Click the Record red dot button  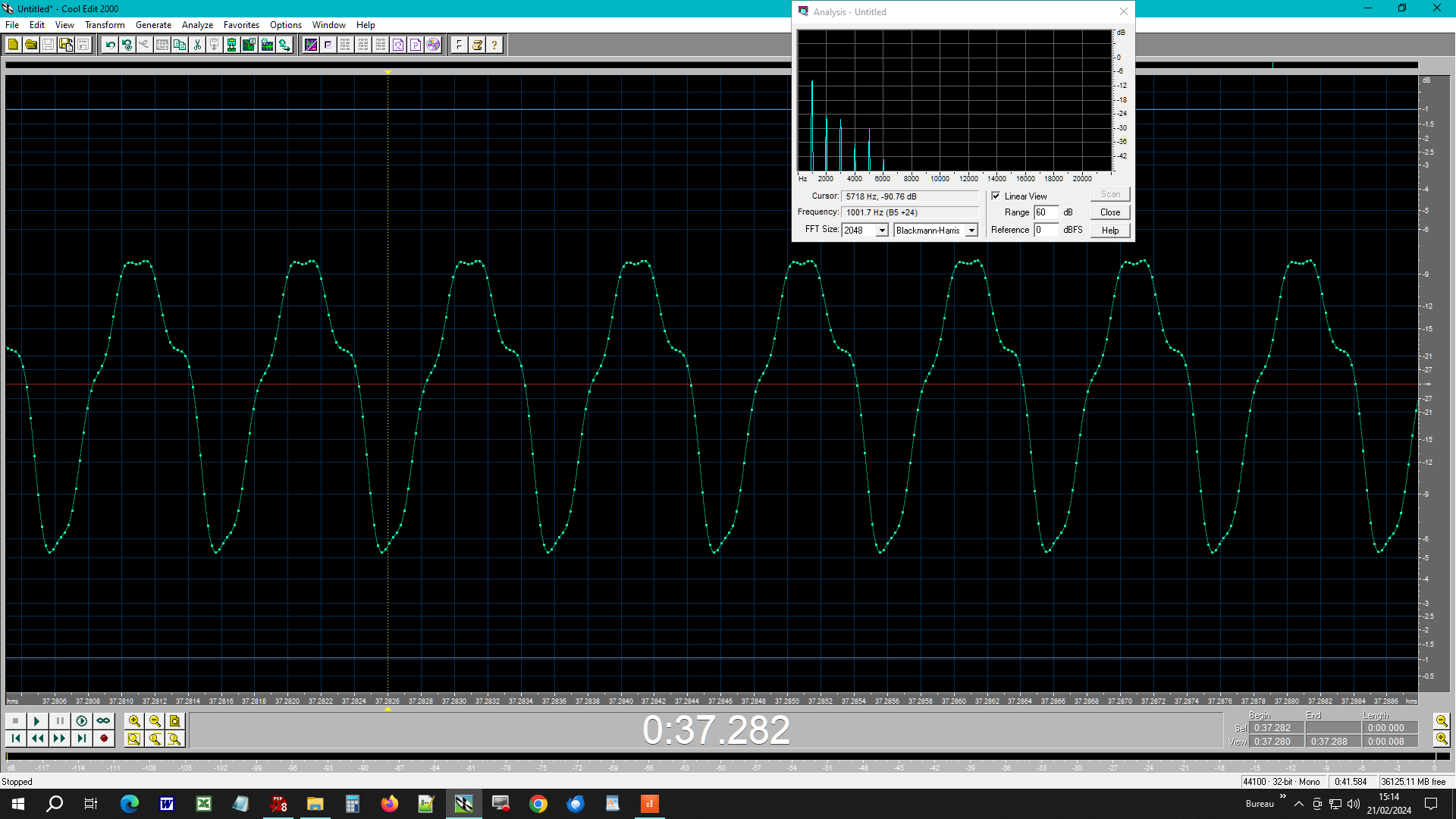tap(103, 739)
